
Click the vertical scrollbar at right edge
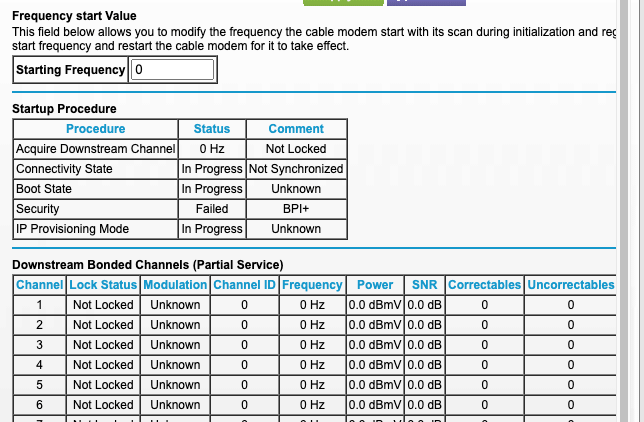624,211
